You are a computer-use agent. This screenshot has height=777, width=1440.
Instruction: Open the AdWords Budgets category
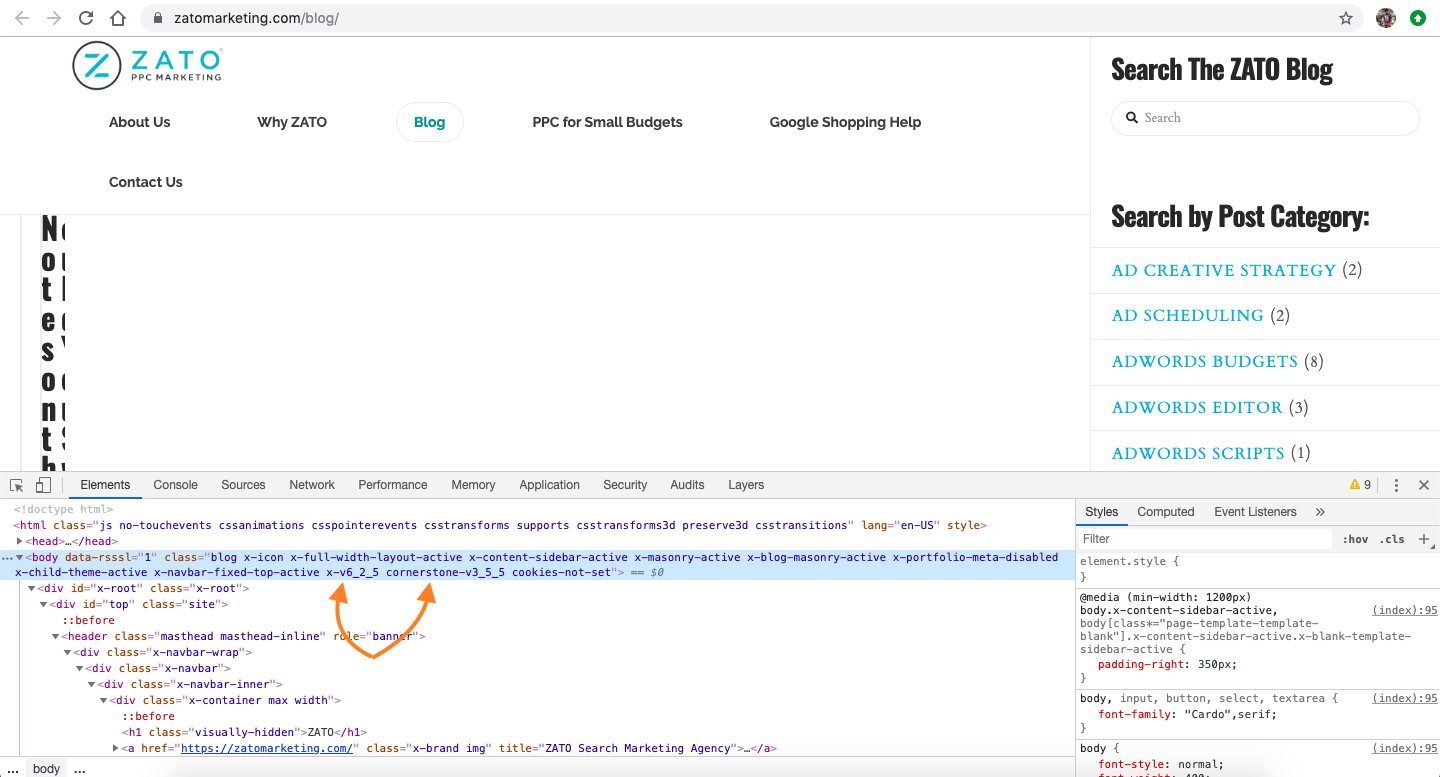(x=1205, y=362)
